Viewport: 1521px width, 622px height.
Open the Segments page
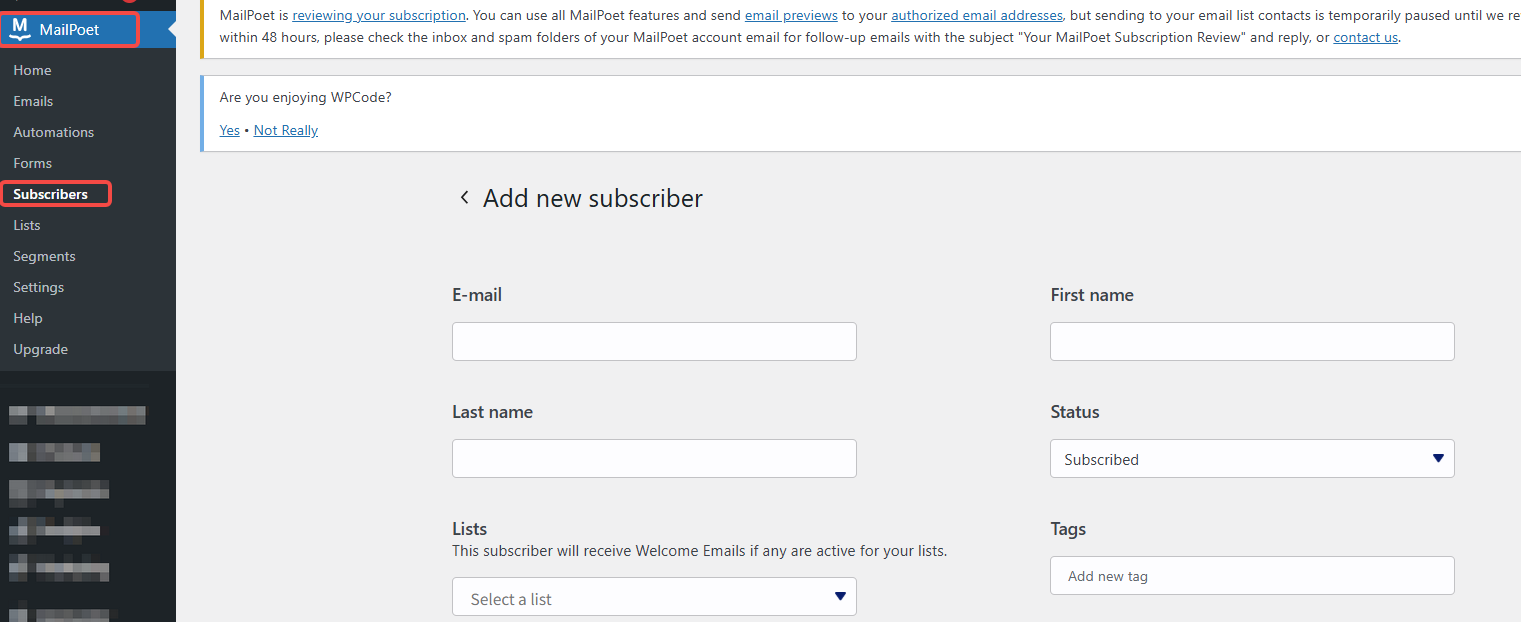point(44,255)
